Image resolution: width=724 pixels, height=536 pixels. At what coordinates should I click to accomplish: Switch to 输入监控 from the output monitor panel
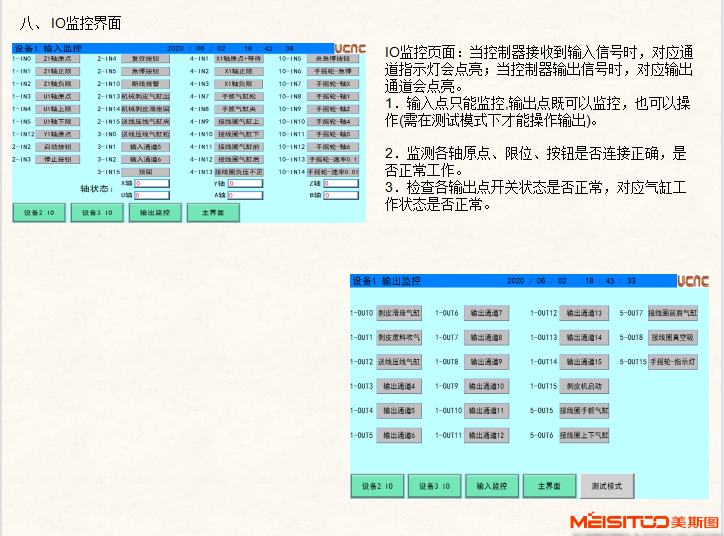pyautogui.click(x=492, y=486)
